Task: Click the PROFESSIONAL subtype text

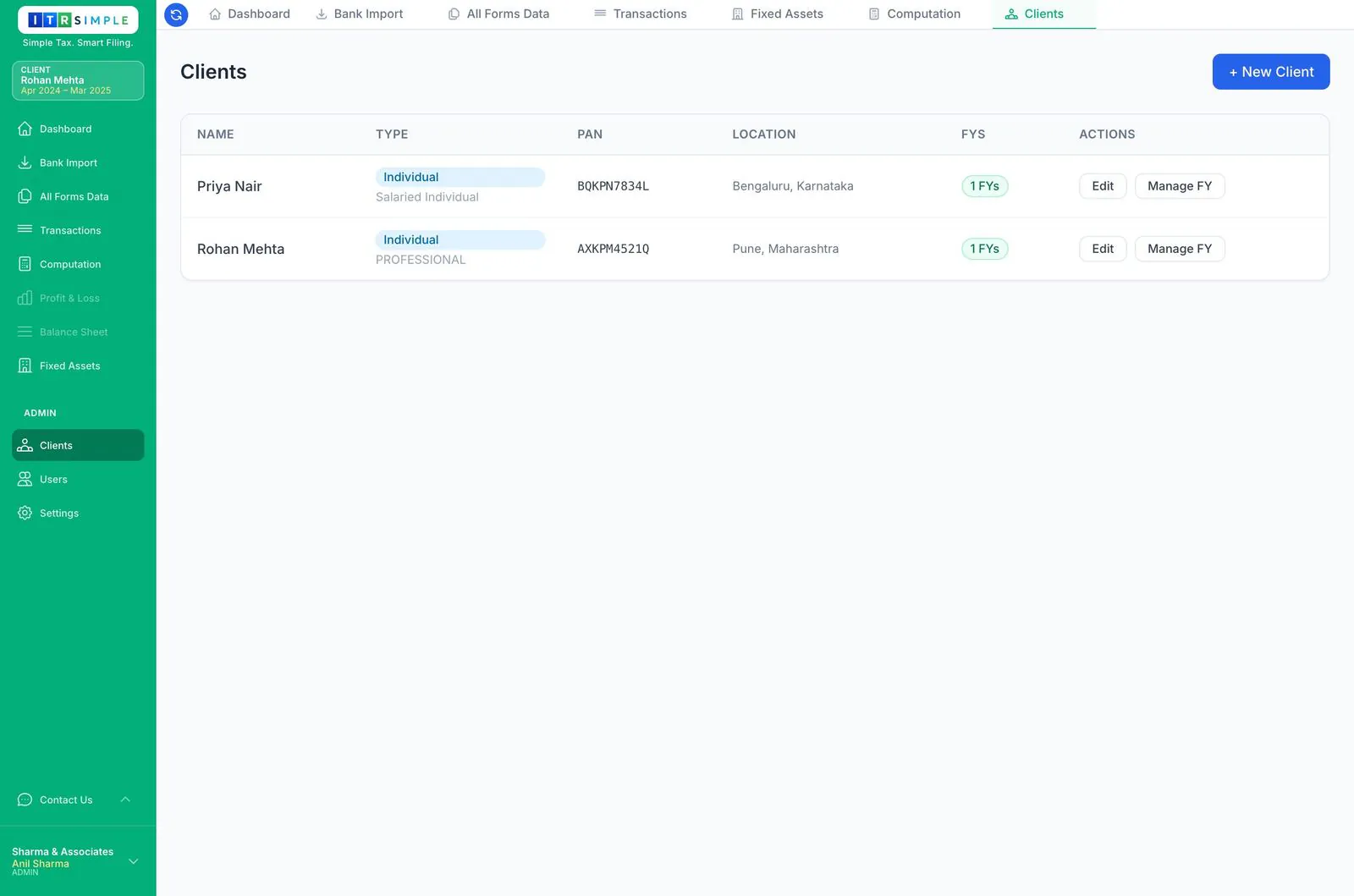Action: [x=421, y=260]
